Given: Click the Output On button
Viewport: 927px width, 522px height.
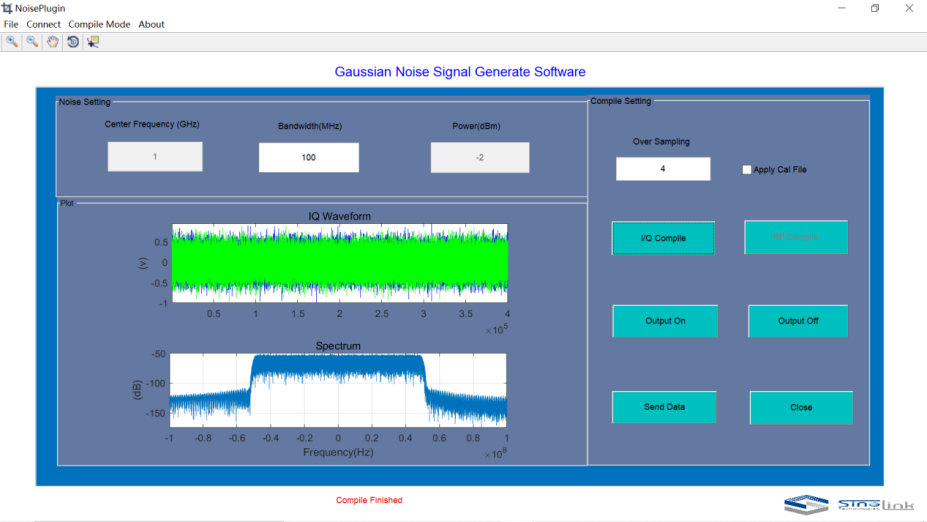Looking at the screenshot, I should pyautogui.click(x=665, y=321).
